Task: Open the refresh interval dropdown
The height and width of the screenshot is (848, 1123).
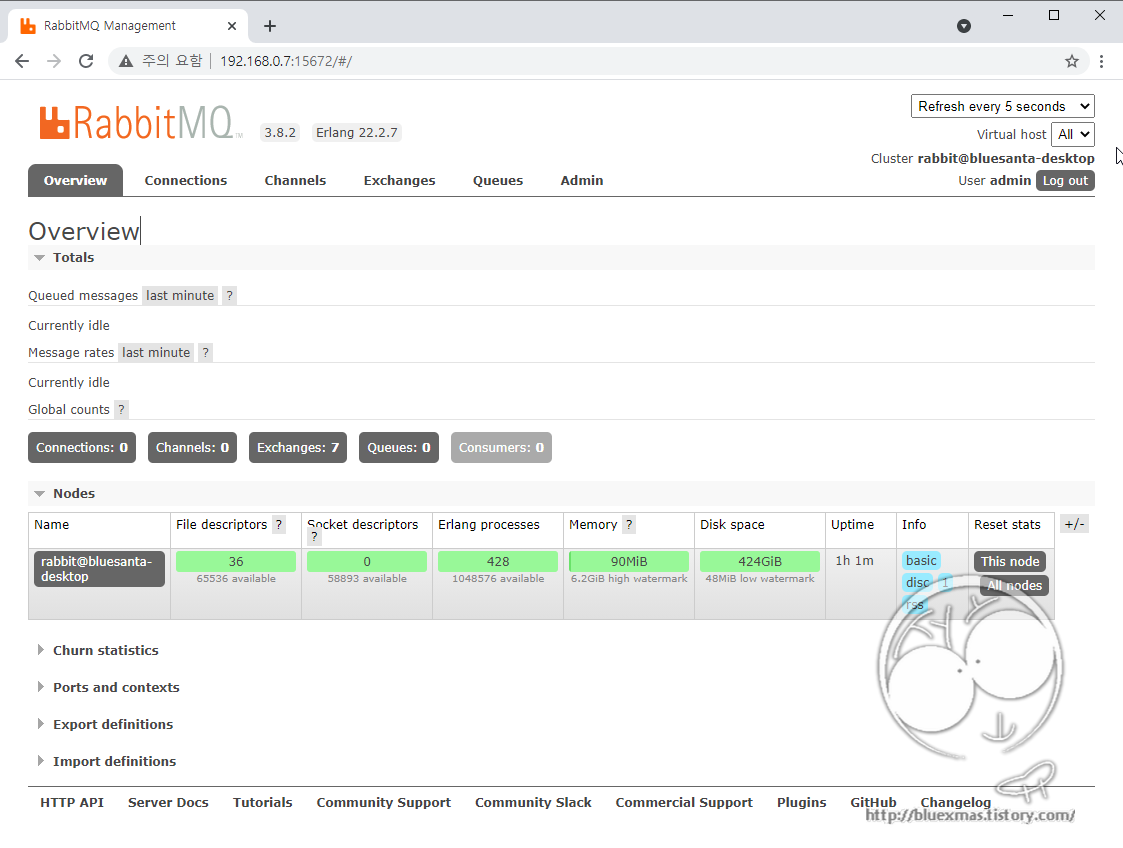Action: pos(1003,106)
